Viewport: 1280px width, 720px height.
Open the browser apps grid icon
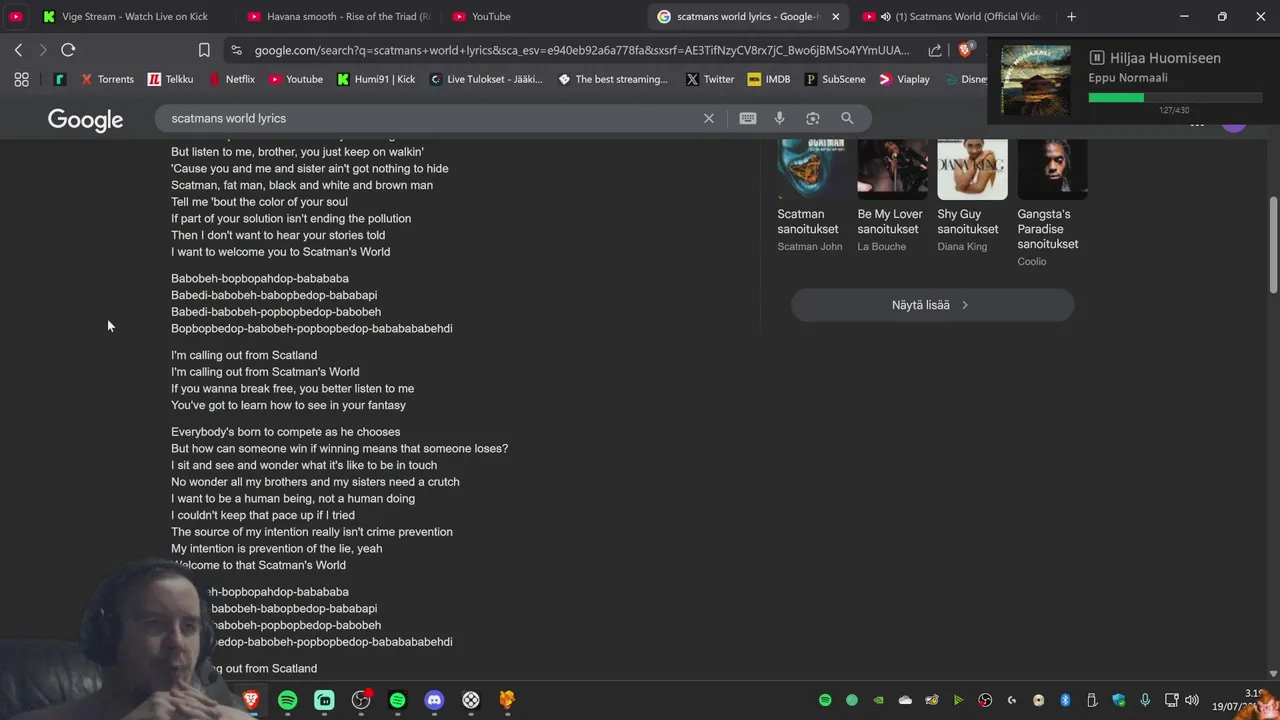pyautogui.click(x=21, y=79)
